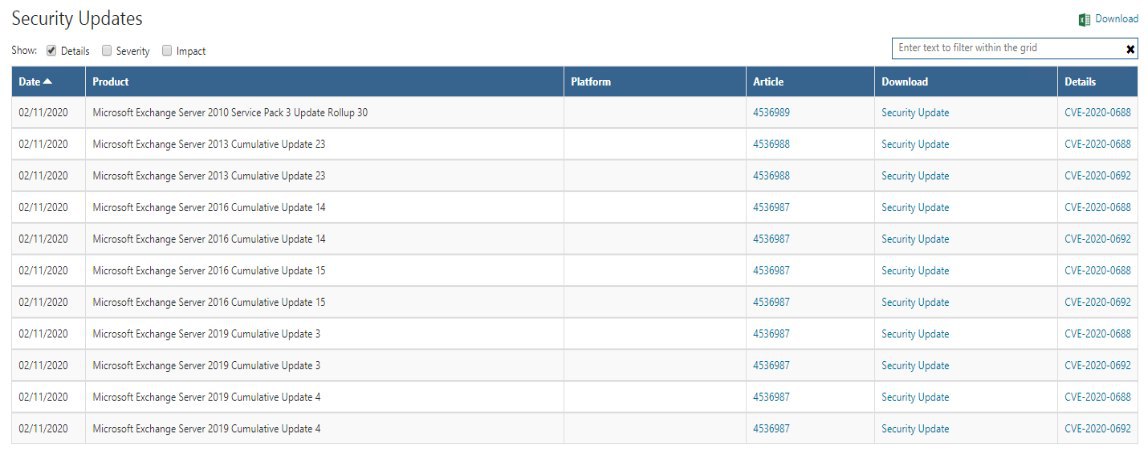Screen dimensions: 1148x458
Task: Open CVE-2020-0688 for Exchange 2019 Cumulative Update 4
Action: (x=1097, y=397)
